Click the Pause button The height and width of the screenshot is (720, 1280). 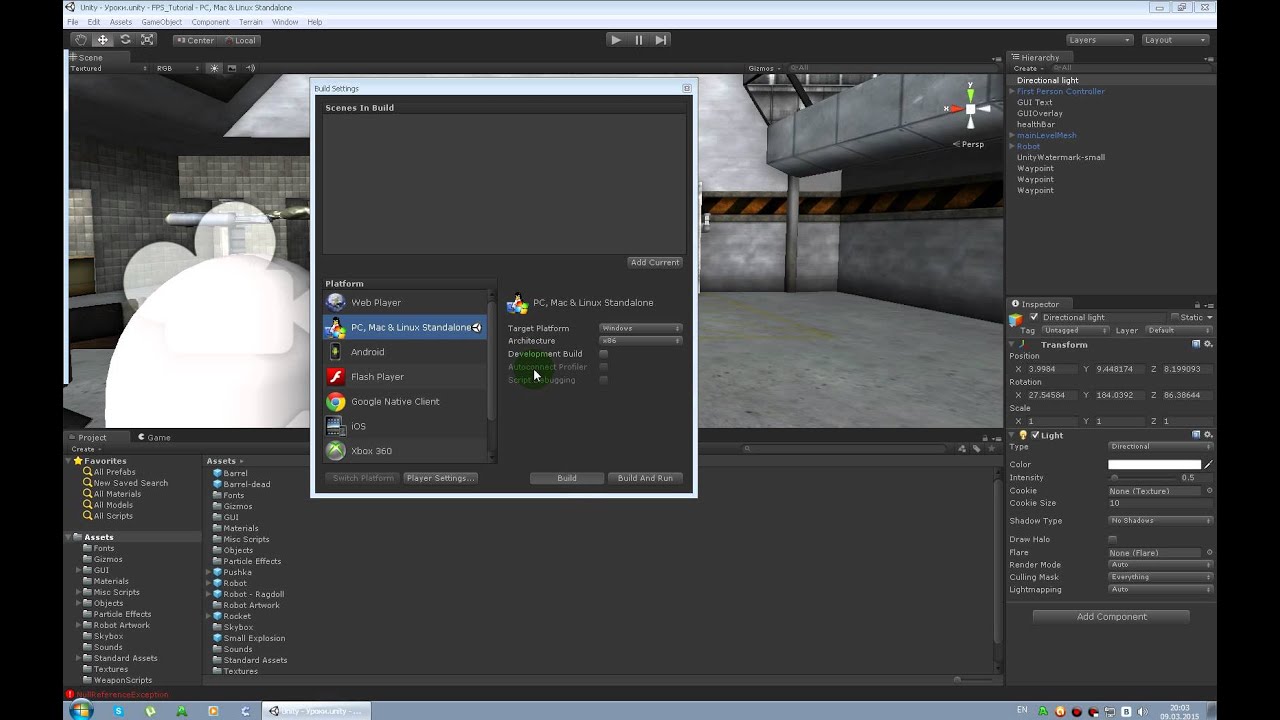tap(639, 40)
